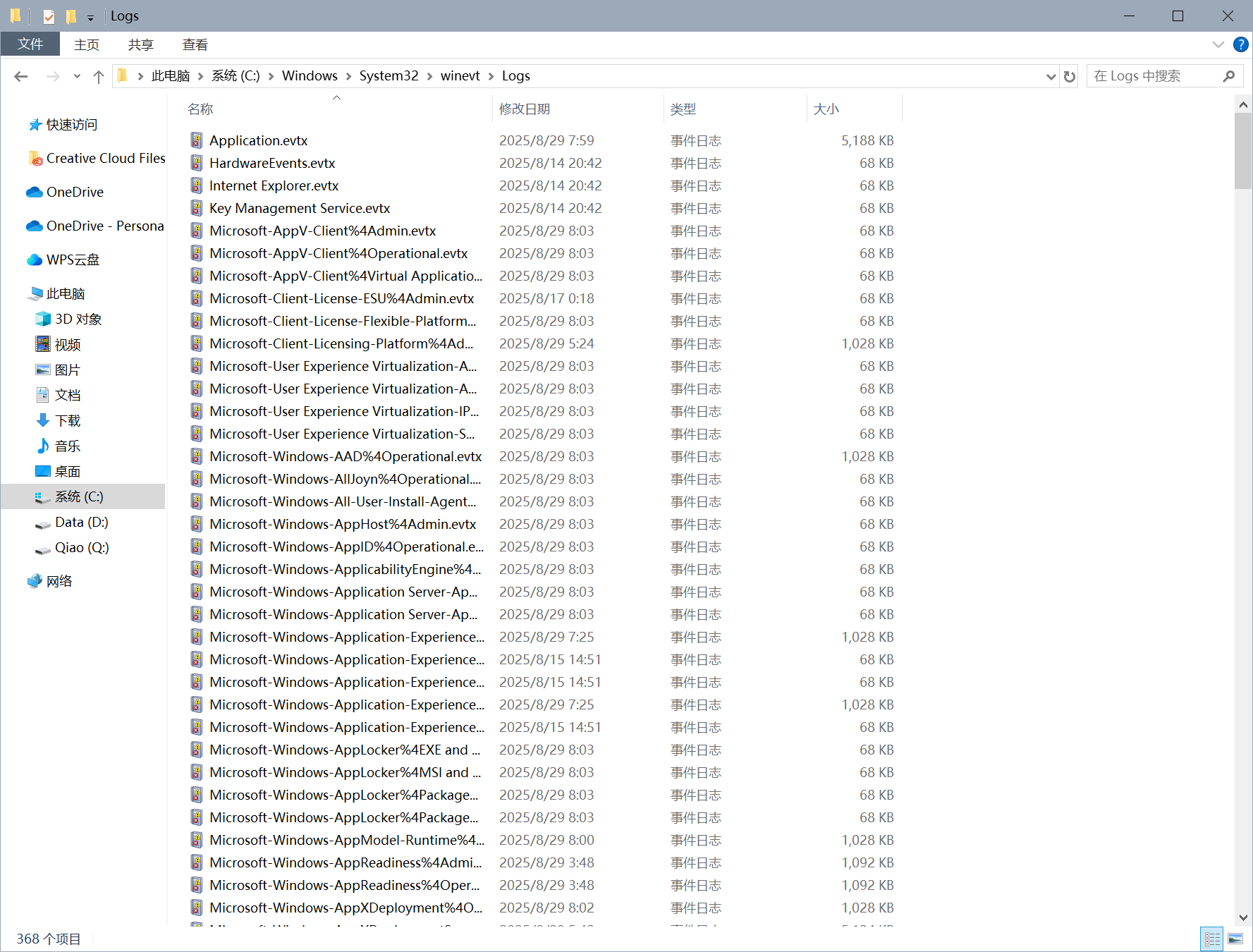Select Data (D:) drive in sidebar

(81, 522)
